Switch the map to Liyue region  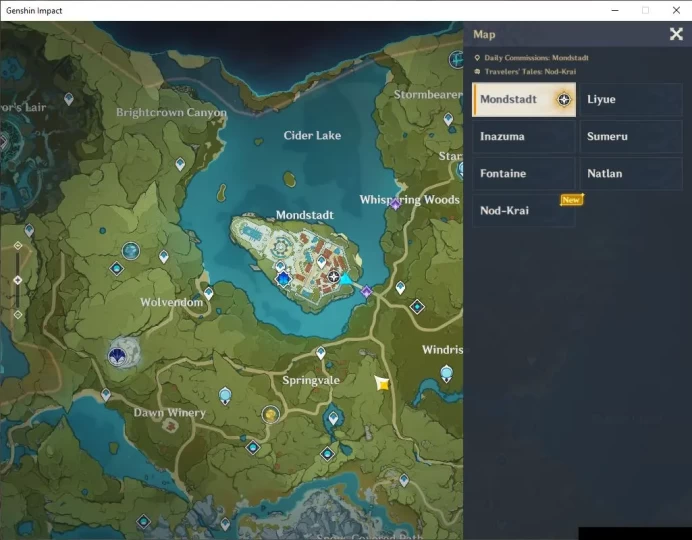click(x=631, y=100)
